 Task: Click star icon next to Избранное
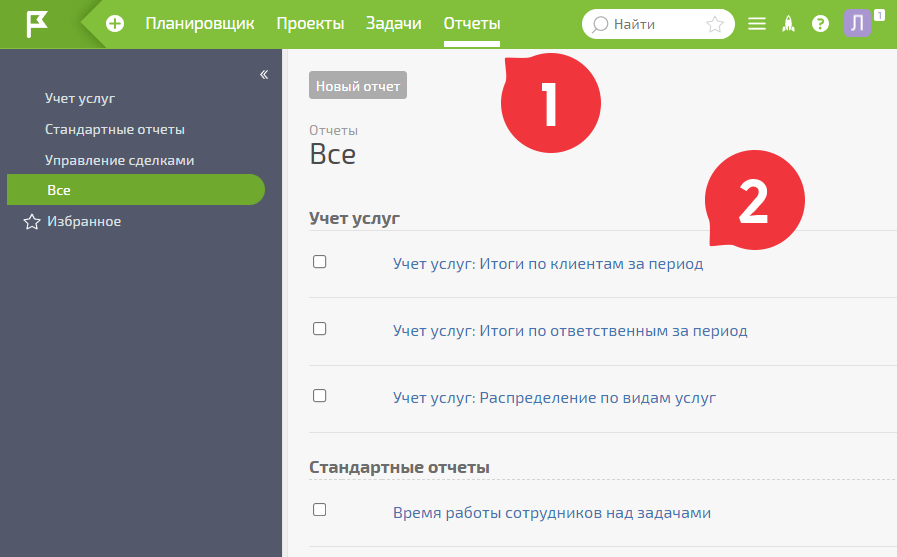click(32, 222)
